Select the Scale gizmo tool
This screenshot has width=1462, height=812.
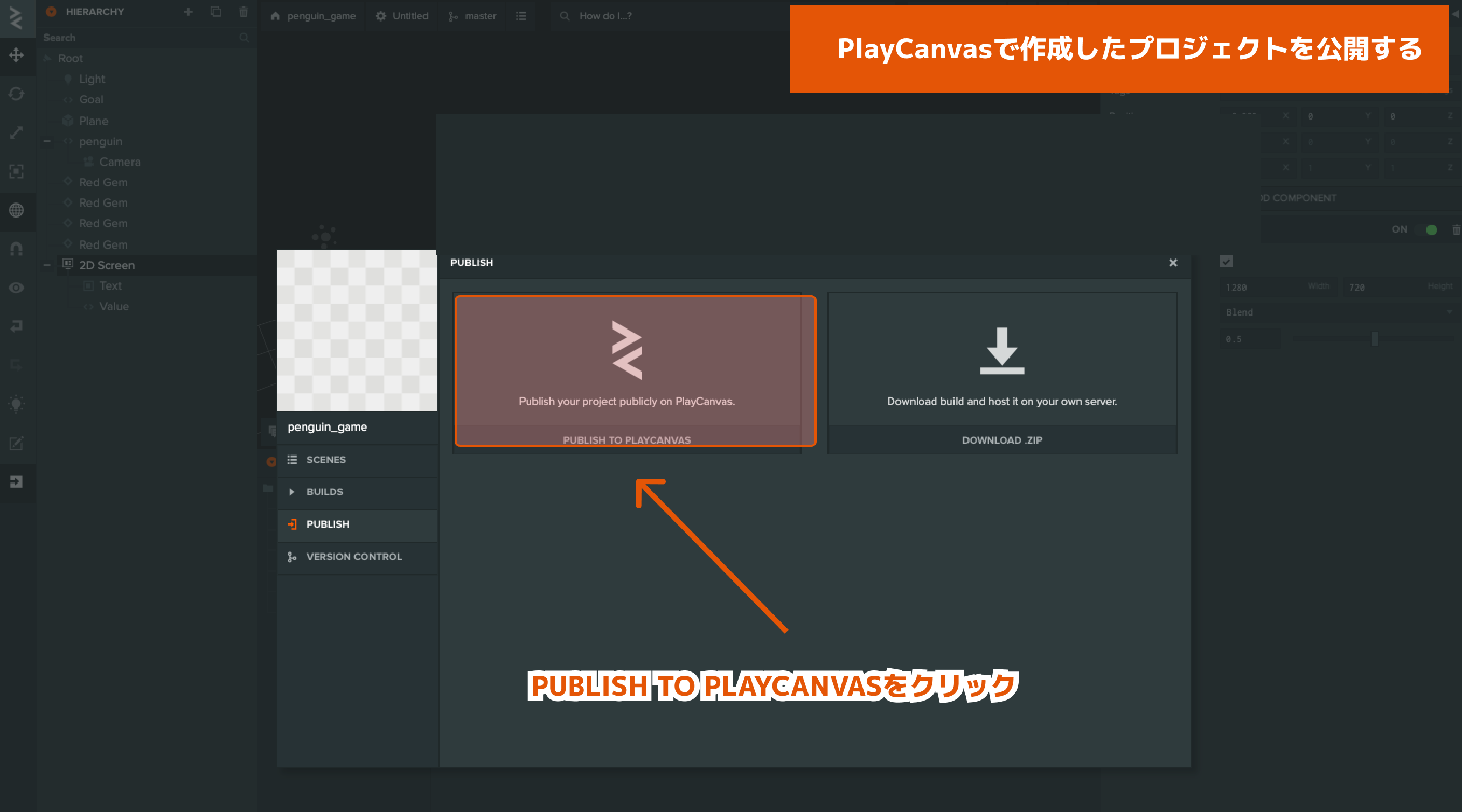[16, 132]
